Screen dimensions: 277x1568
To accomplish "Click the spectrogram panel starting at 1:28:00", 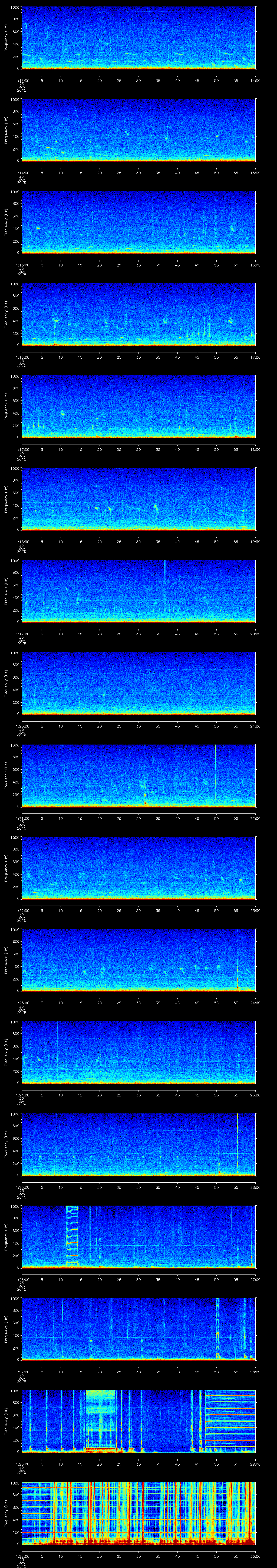I will [139, 1421].
